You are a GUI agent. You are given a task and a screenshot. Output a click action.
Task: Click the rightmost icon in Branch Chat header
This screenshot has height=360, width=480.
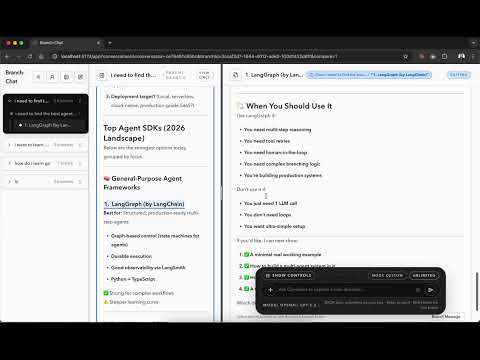coord(80,77)
